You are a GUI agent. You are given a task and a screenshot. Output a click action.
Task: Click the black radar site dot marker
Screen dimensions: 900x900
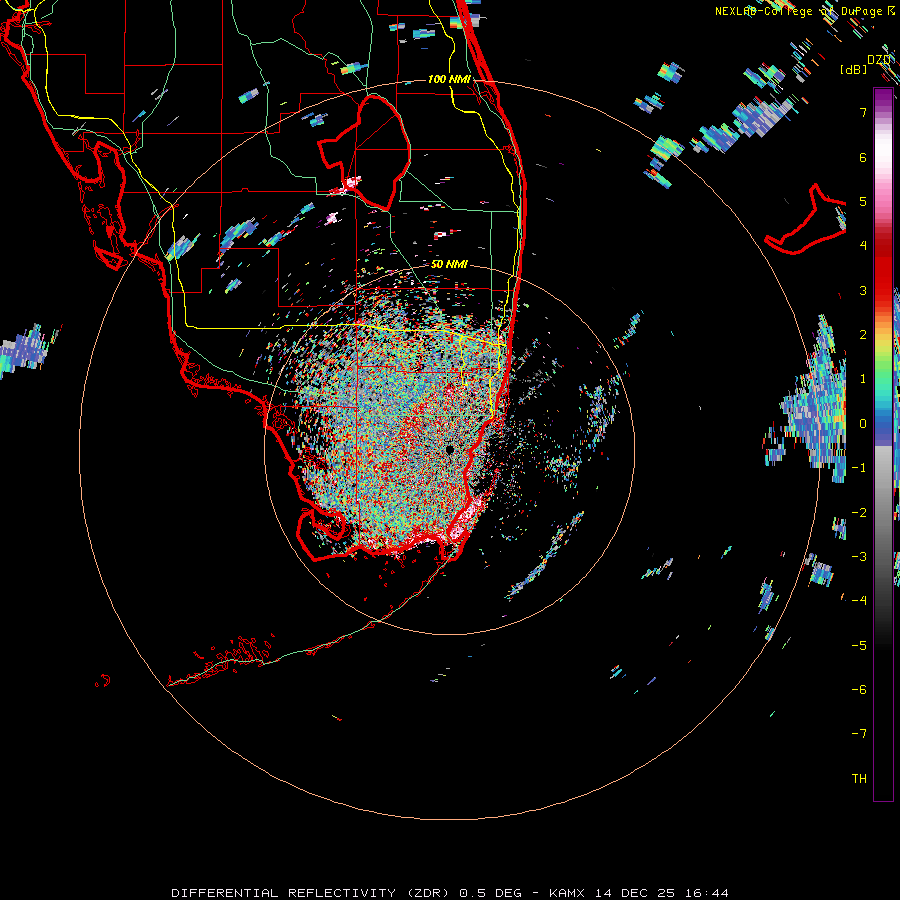pyautogui.click(x=450, y=450)
